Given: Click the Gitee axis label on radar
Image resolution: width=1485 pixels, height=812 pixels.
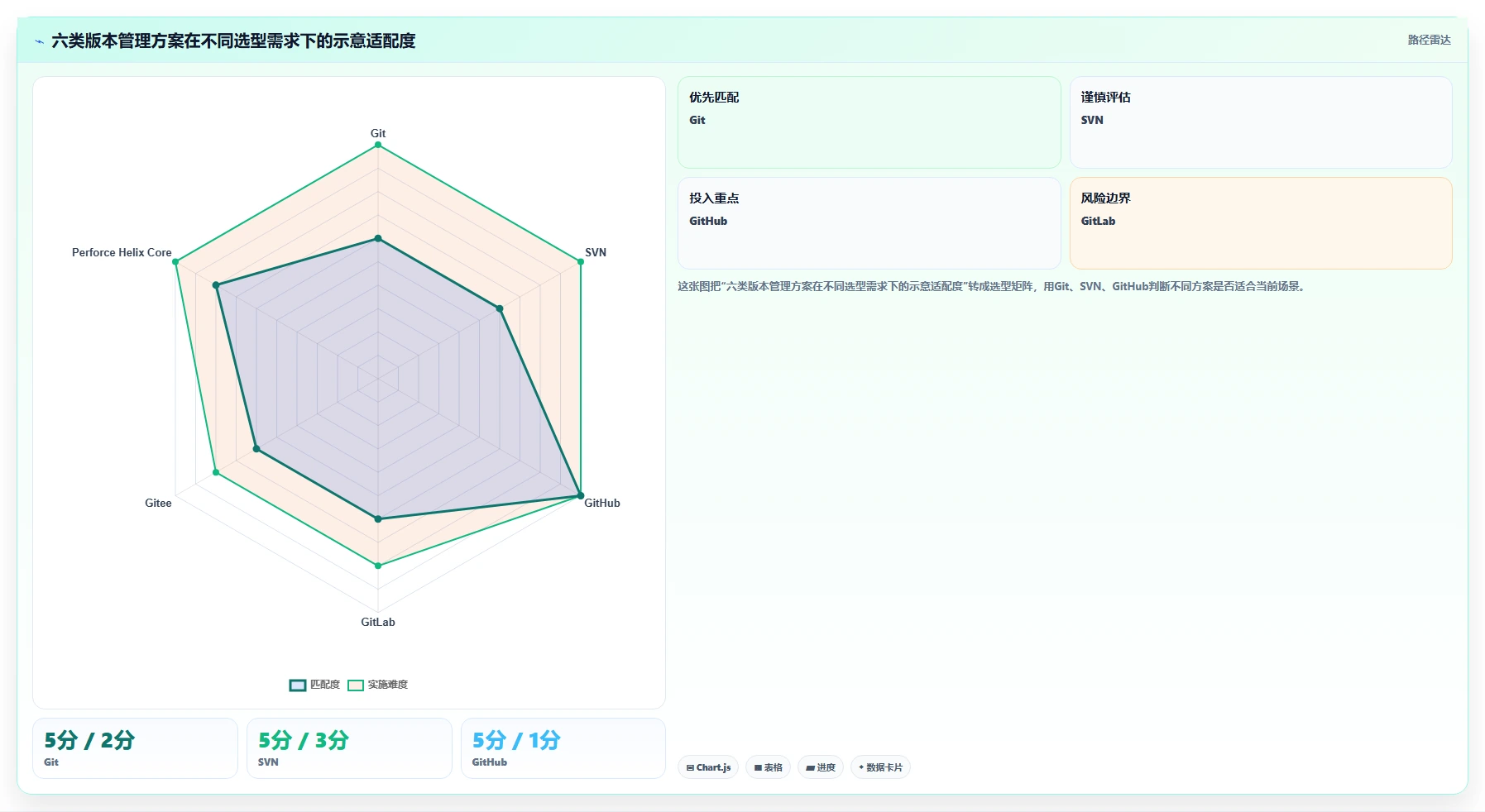Looking at the screenshot, I should click(x=158, y=503).
